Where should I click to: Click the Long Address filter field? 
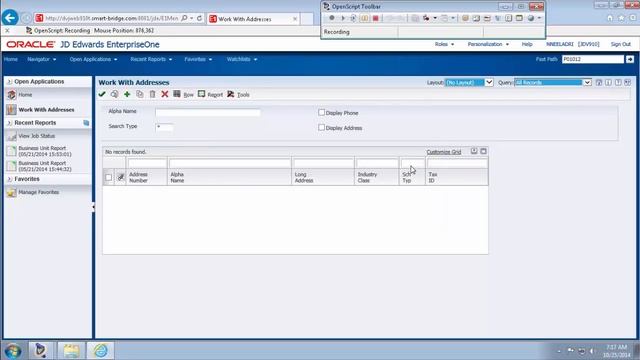coord(323,163)
